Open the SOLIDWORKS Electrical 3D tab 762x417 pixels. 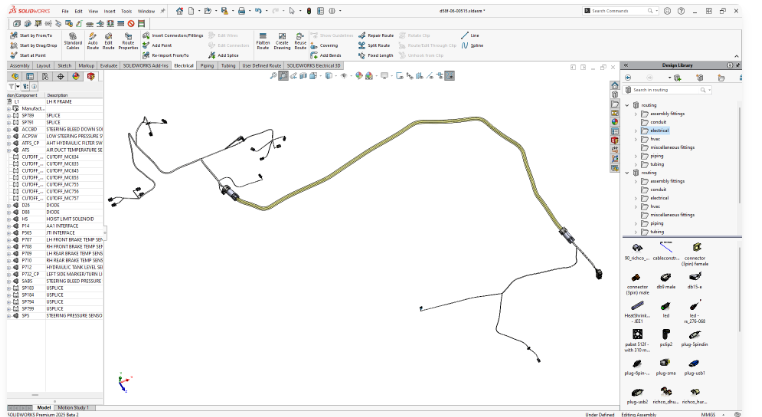click(313, 66)
